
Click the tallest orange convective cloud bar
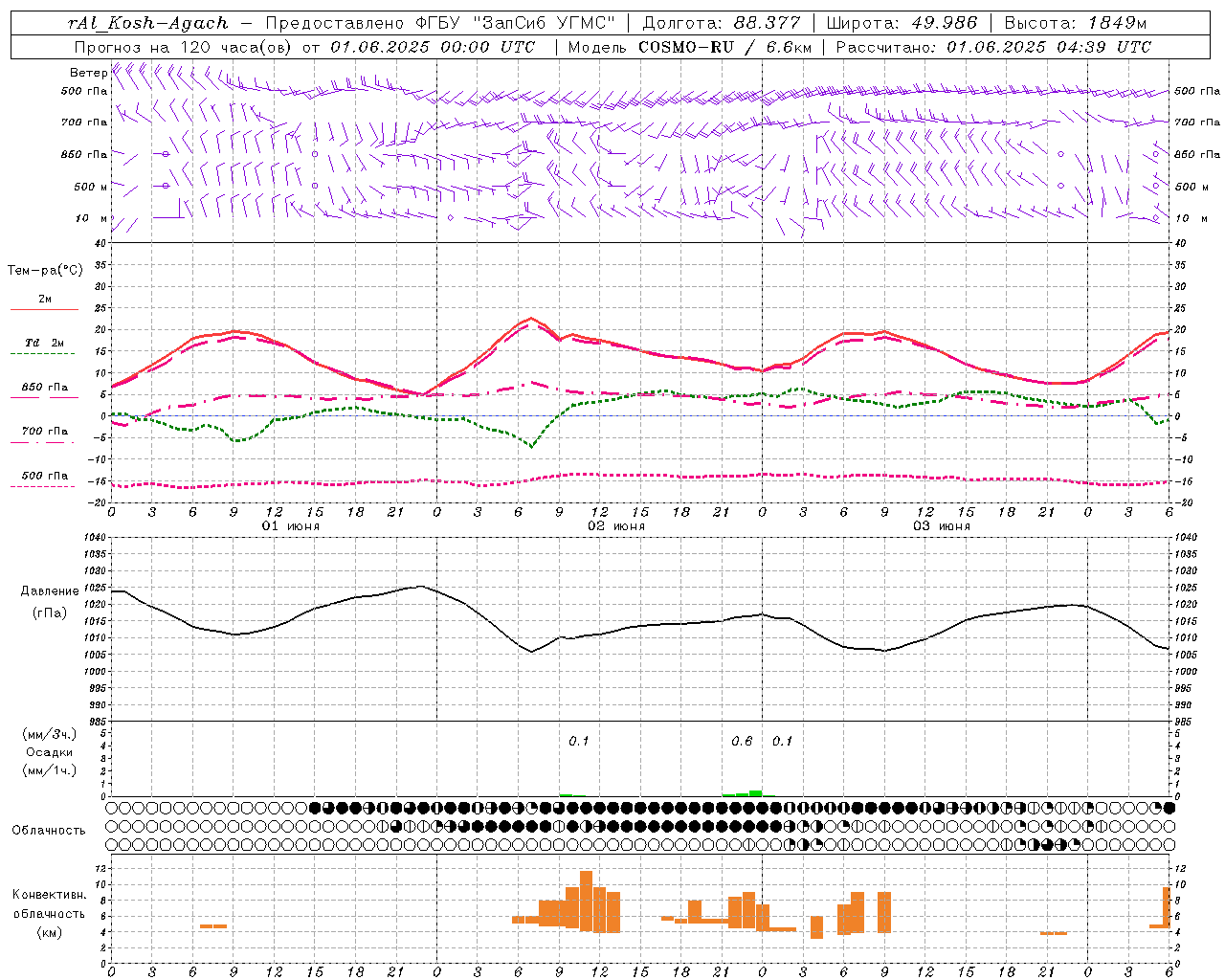tap(586, 901)
